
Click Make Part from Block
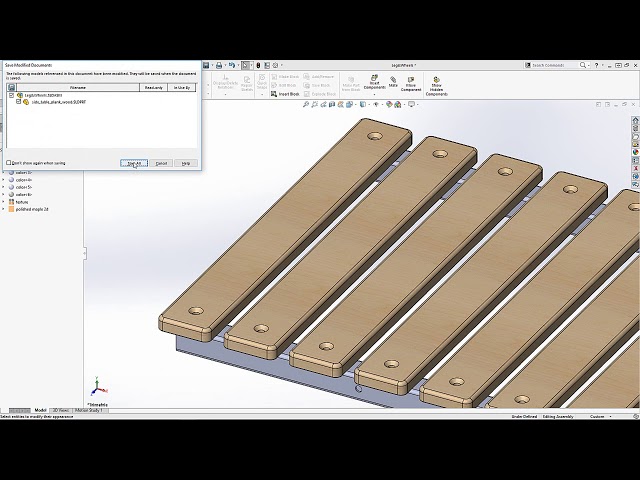(x=351, y=84)
